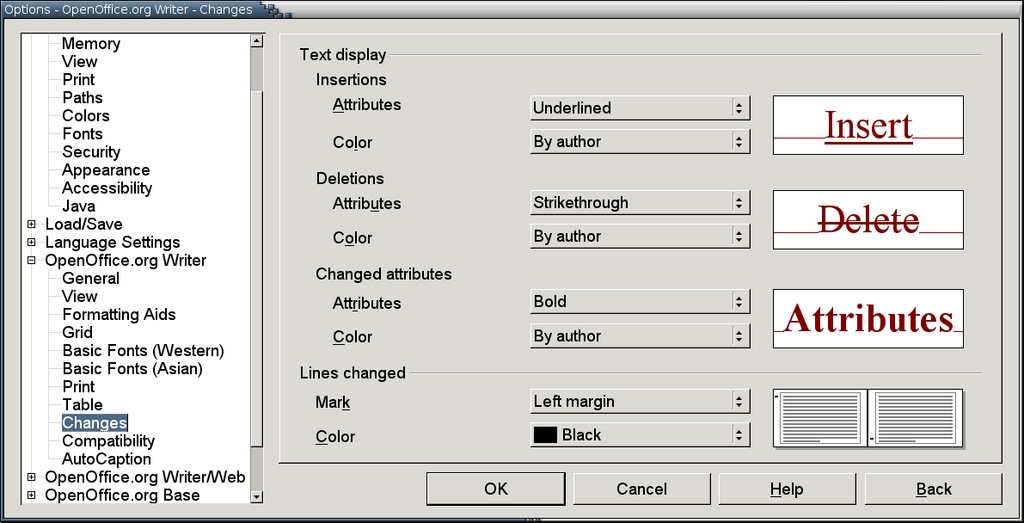Click the Back button
The image size is (1024, 523).
tap(933, 489)
